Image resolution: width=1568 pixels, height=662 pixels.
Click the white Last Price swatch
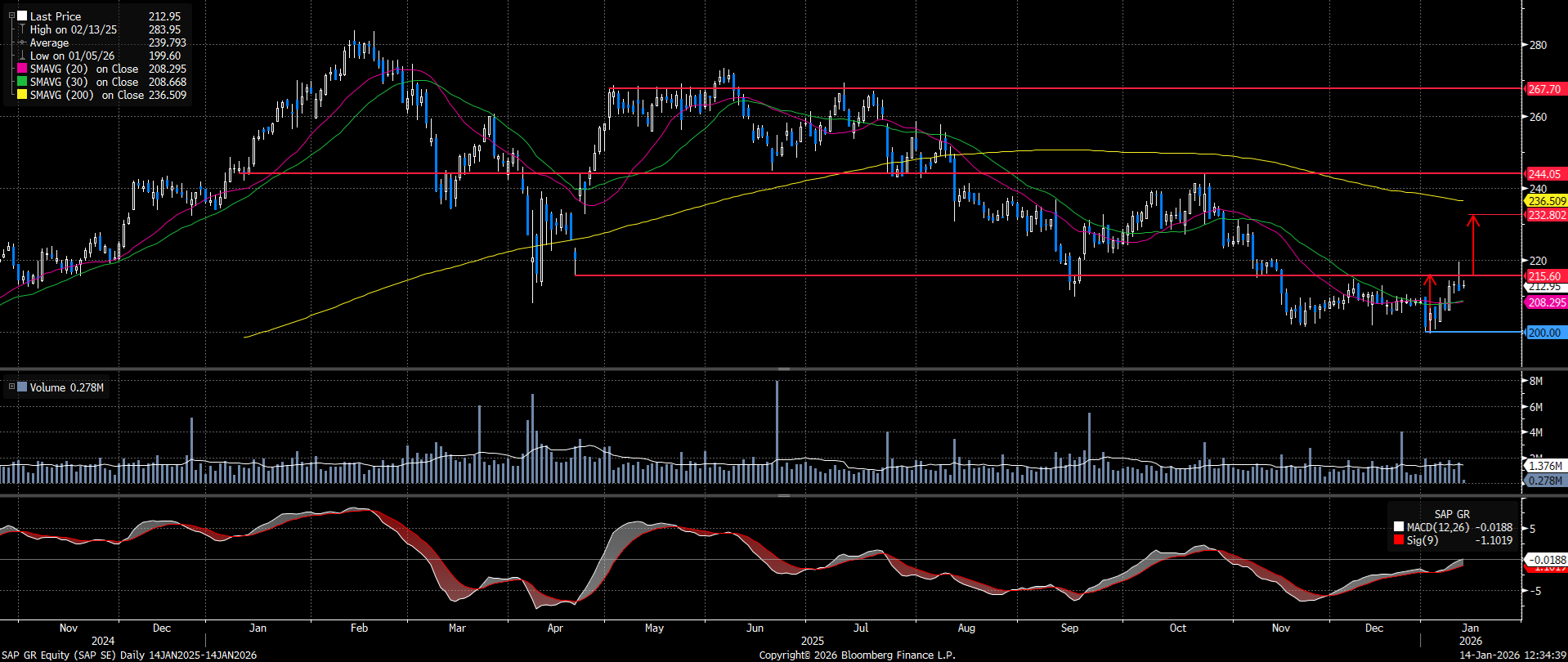[x=22, y=16]
